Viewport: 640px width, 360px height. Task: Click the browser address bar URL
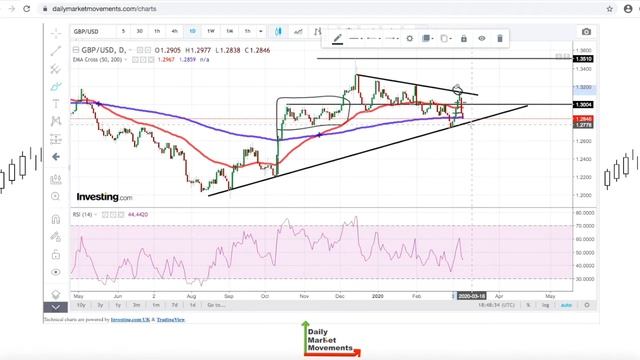(104, 9)
